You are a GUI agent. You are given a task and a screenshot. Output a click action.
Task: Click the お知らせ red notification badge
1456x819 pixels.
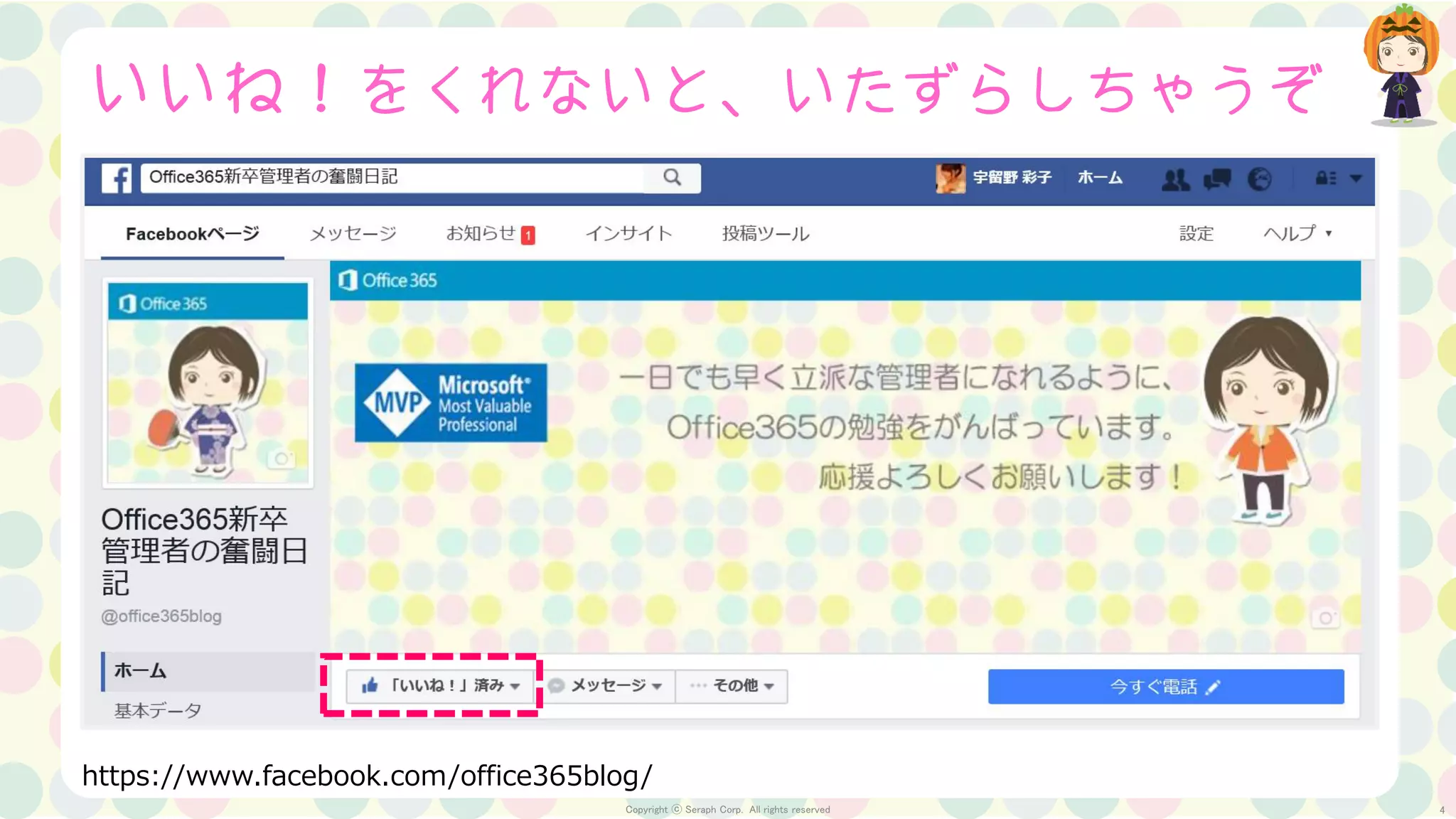coord(528,235)
